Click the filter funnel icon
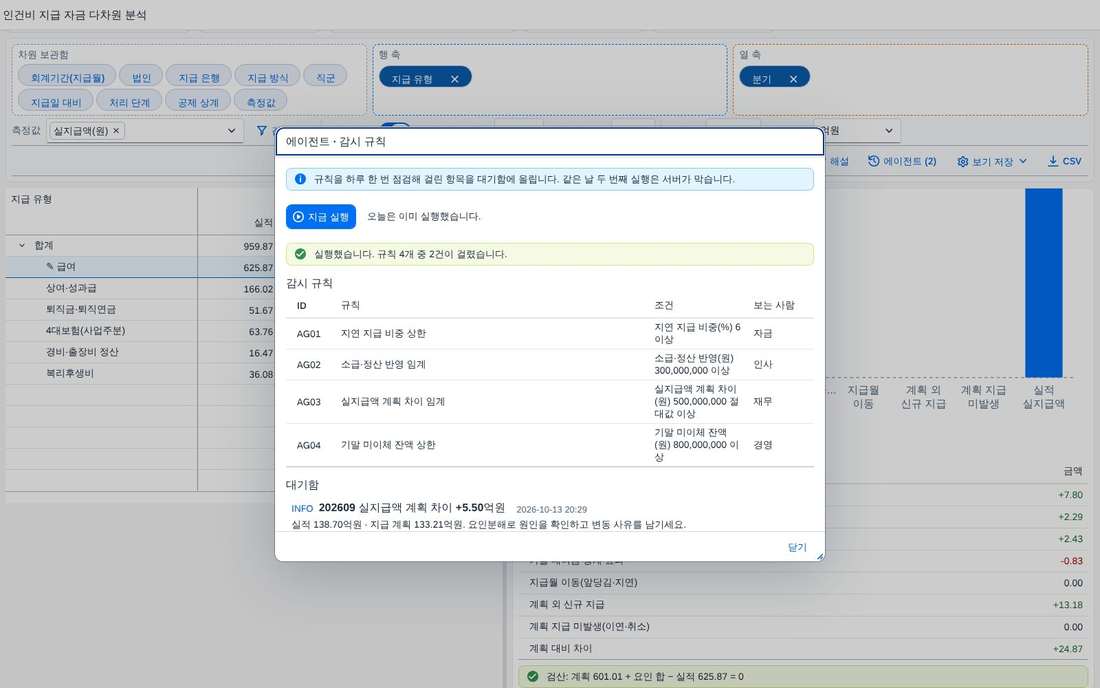Screen dimensions: 1100x688 click(262, 130)
